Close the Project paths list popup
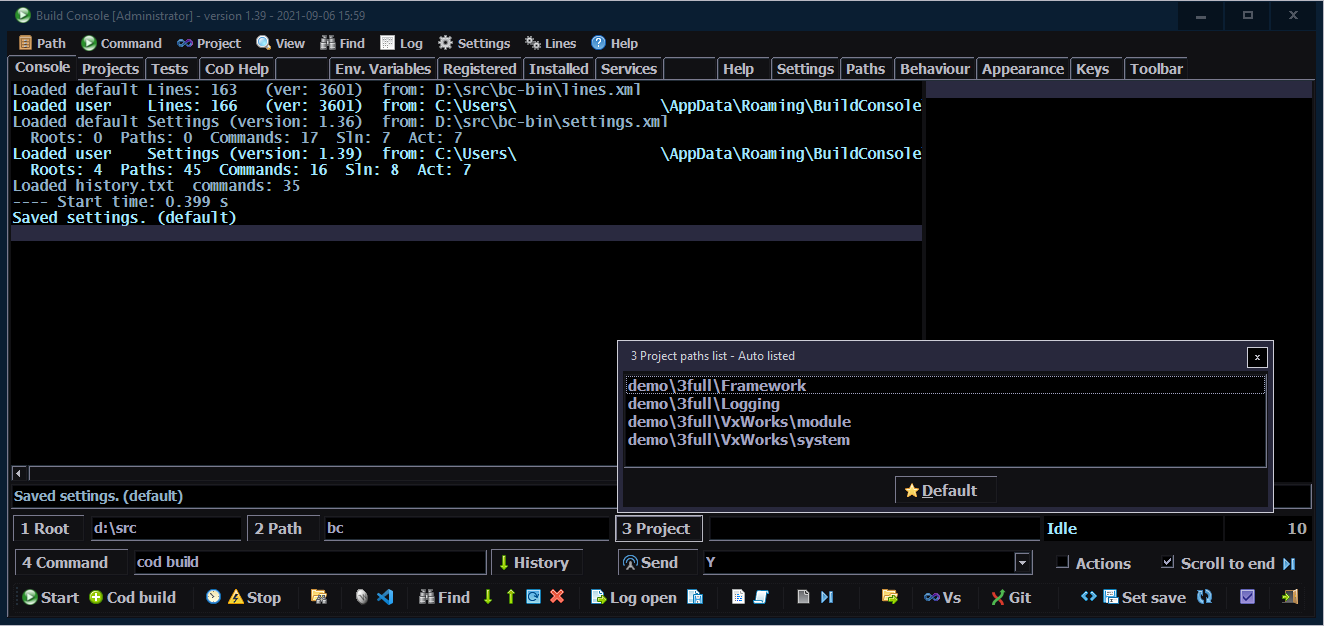 point(1257,357)
